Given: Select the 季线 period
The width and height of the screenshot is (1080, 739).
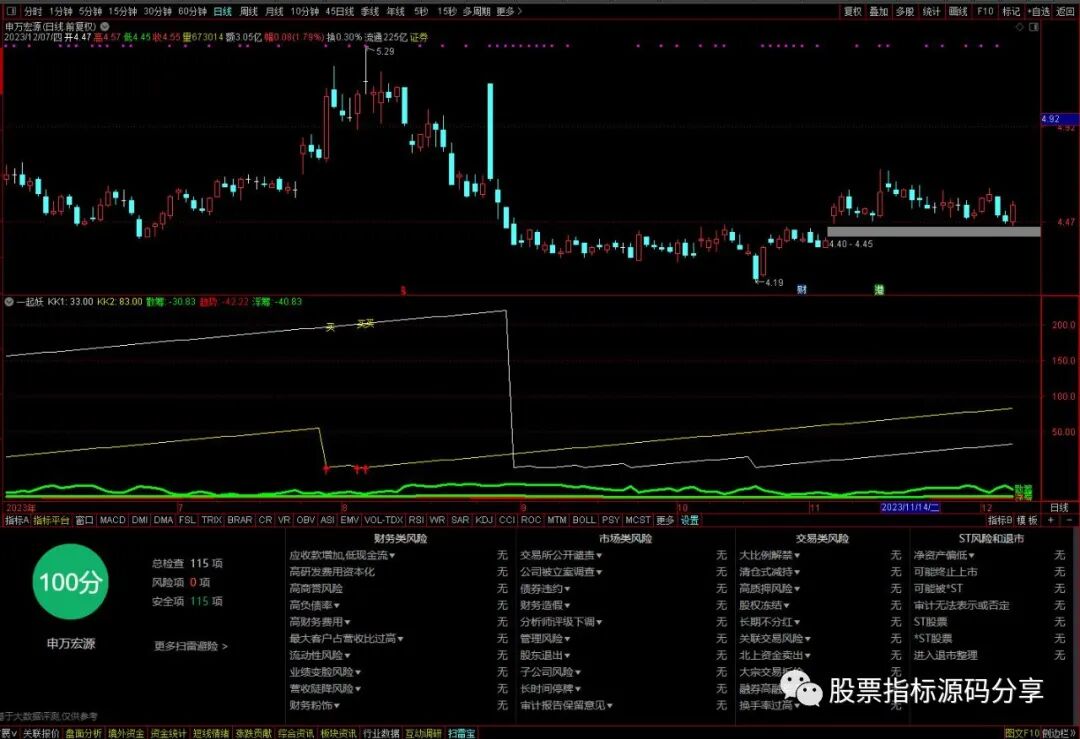Looking at the screenshot, I should coord(370,11).
